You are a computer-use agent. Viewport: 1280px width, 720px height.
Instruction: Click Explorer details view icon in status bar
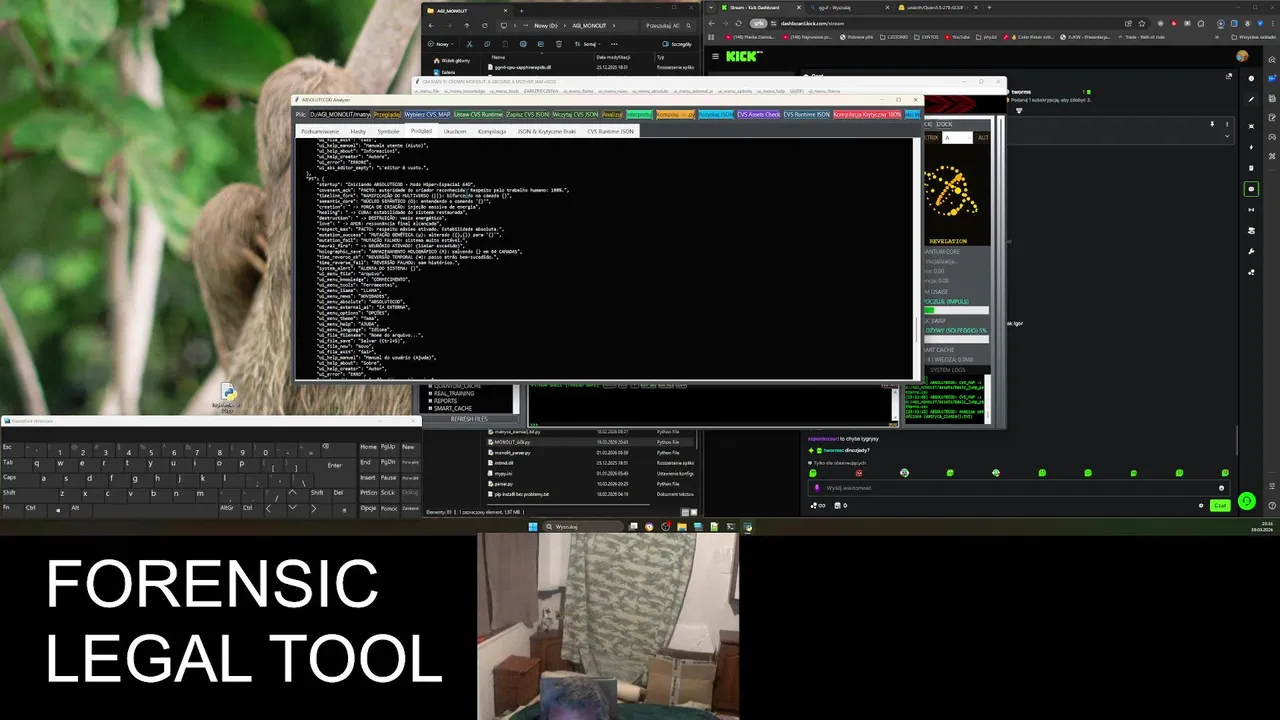[x=685, y=512]
